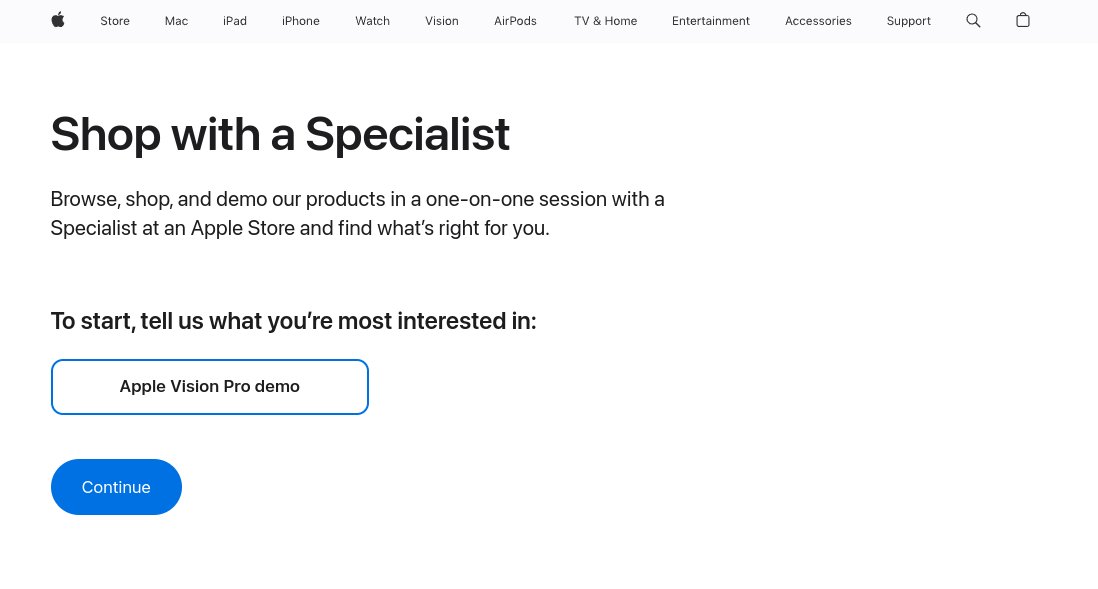Click the 'Specialist at an Apple Store' text line
The height and width of the screenshot is (589, 1098).
(x=300, y=228)
